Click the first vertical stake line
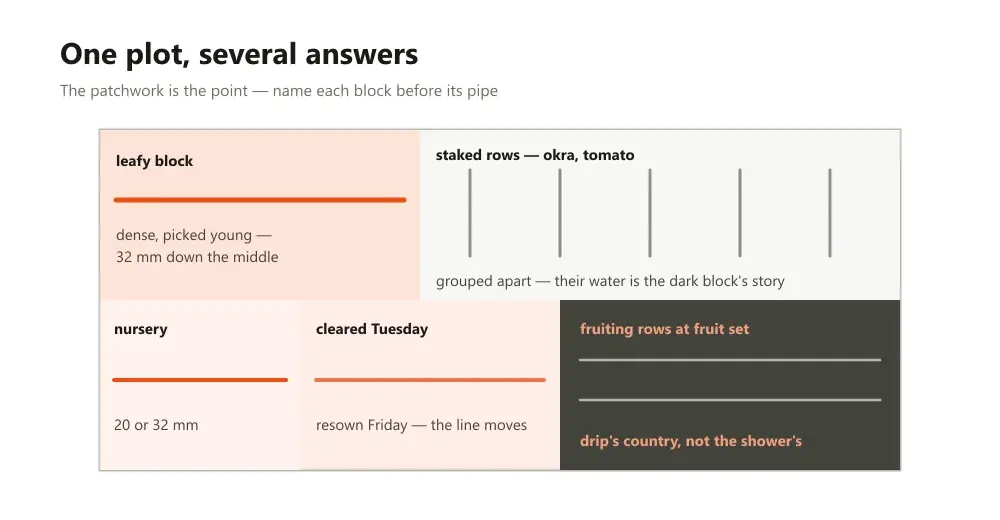1000x520 pixels. click(x=470, y=213)
